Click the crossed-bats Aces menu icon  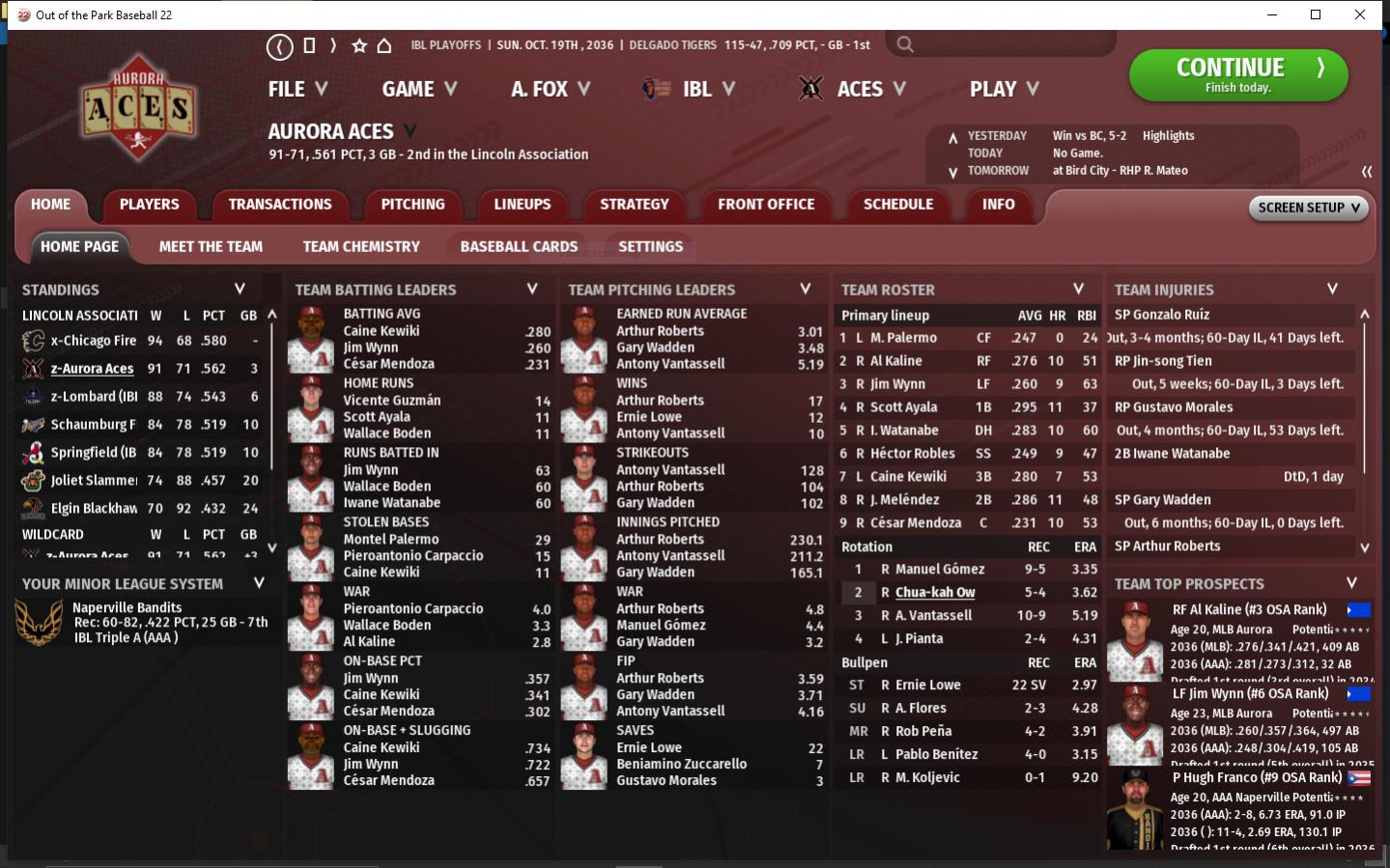pyautogui.click(x=810, y=89)
